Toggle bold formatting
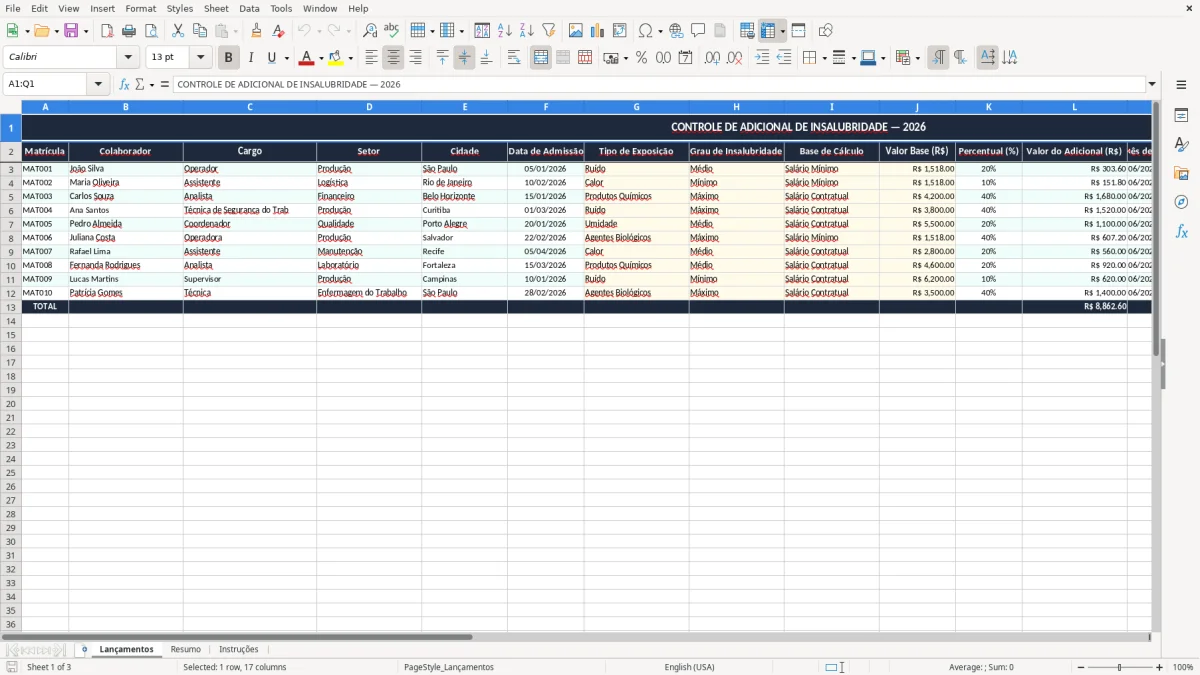The width and height of the screenshot is (1200, 675). (229, 58)
